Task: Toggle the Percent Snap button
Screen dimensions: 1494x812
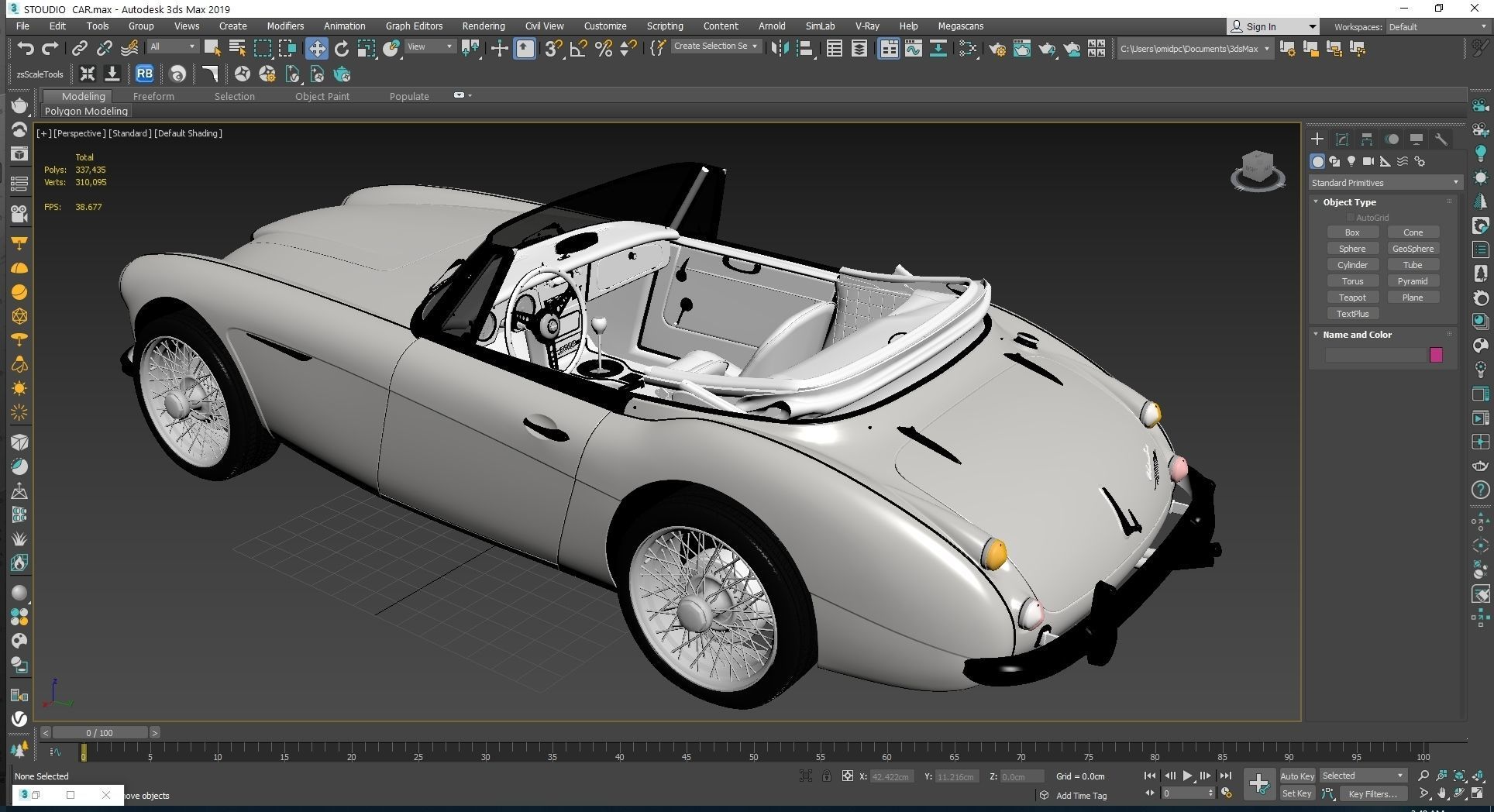Action: [604, 48]
